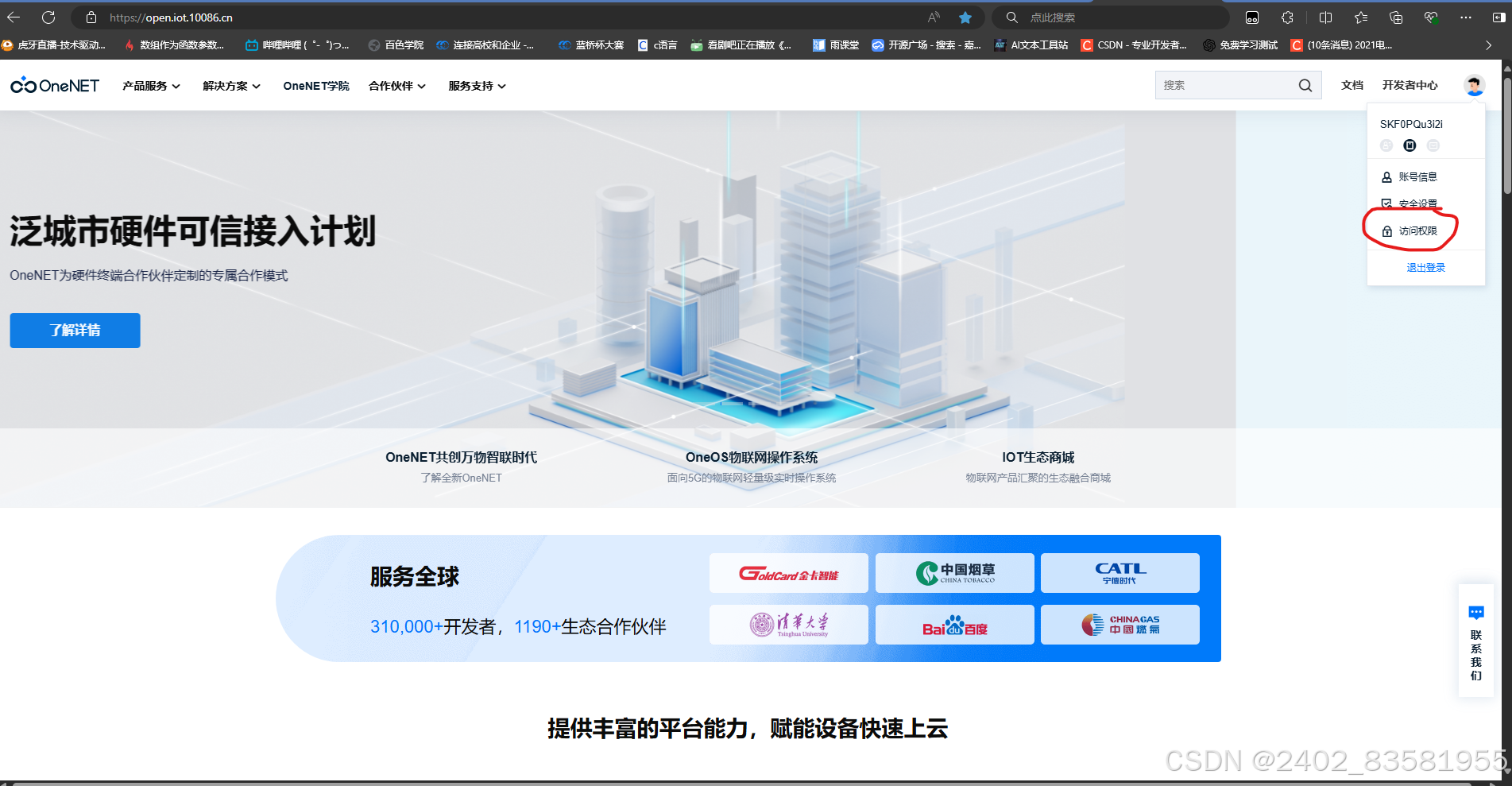Open the c语言 bookmark

(x=657, y=45)
